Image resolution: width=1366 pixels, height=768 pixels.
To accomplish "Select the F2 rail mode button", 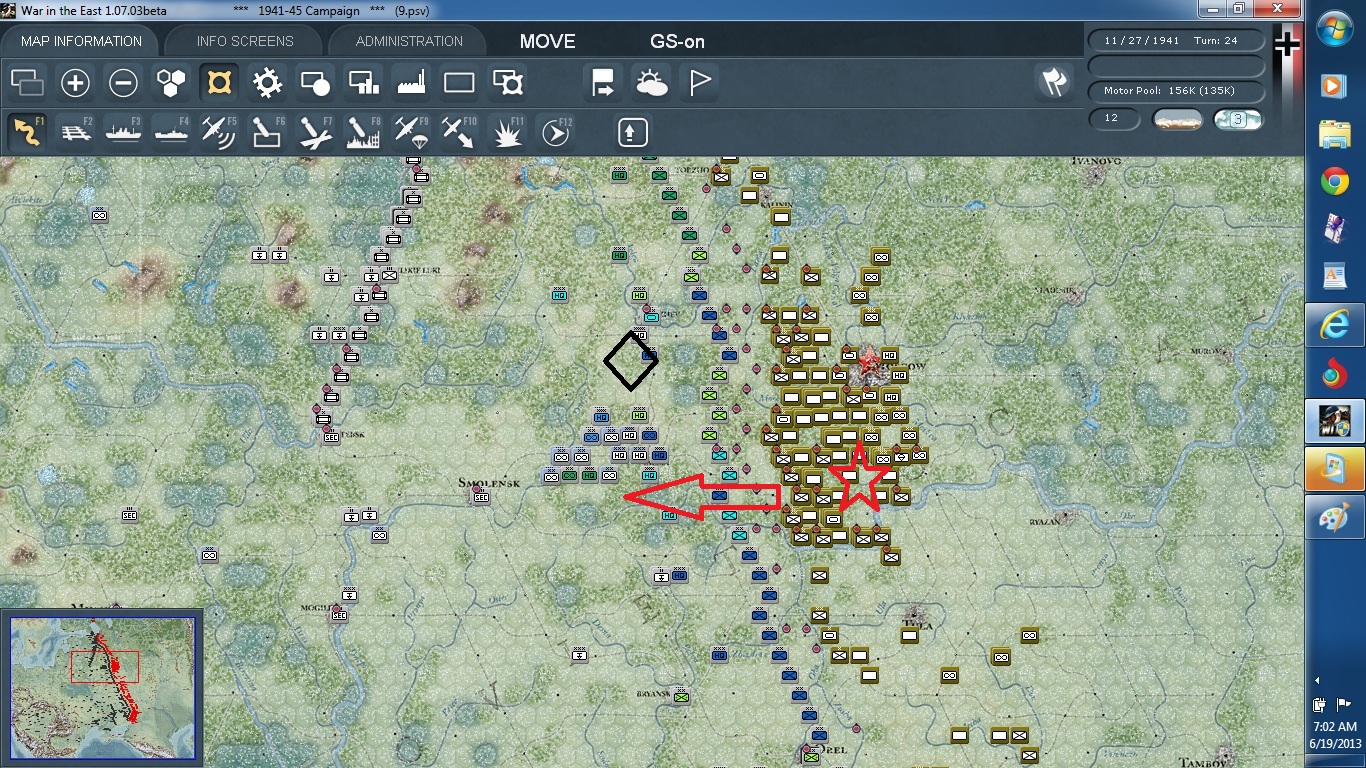I will click(x=75, y=131).
